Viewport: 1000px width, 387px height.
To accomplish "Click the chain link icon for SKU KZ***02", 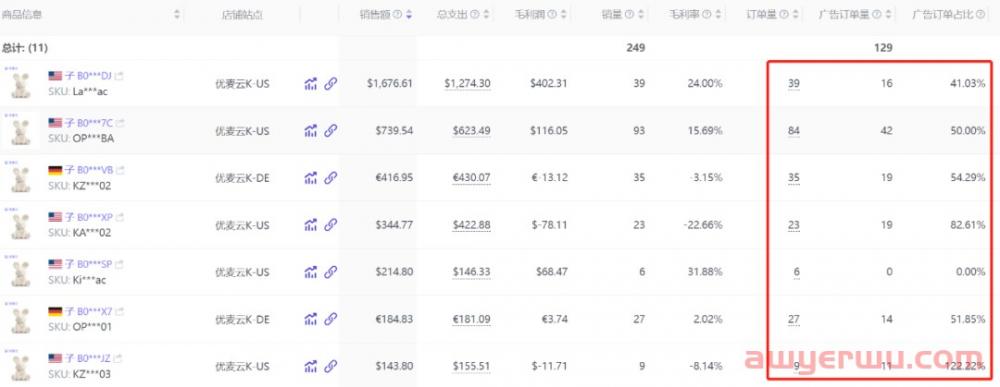I will 330,178.
